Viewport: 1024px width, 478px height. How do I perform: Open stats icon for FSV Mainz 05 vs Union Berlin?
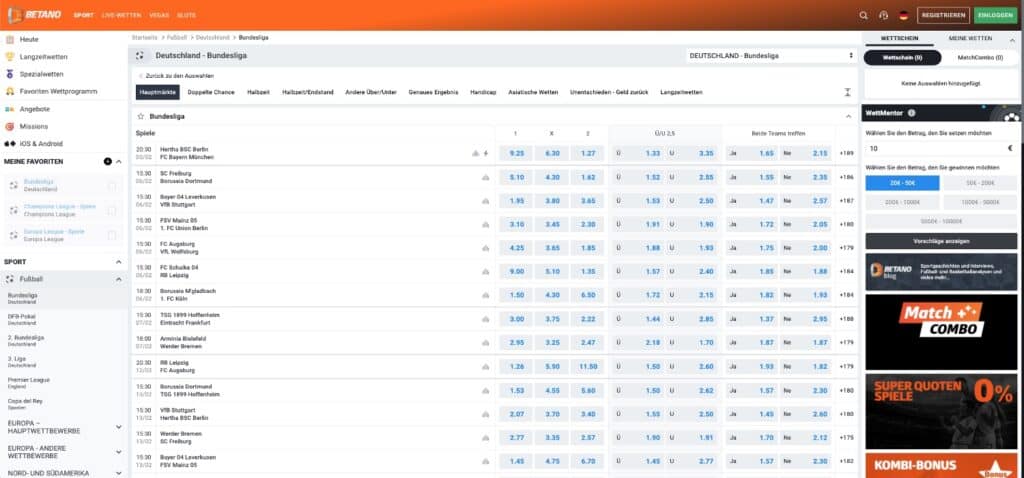pyautogui.click(x=485, y=225)
